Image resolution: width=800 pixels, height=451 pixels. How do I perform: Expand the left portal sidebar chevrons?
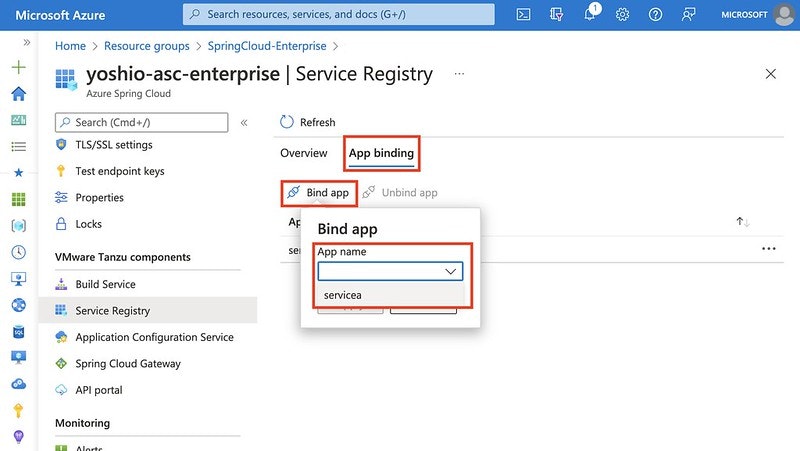pos(27,42)
